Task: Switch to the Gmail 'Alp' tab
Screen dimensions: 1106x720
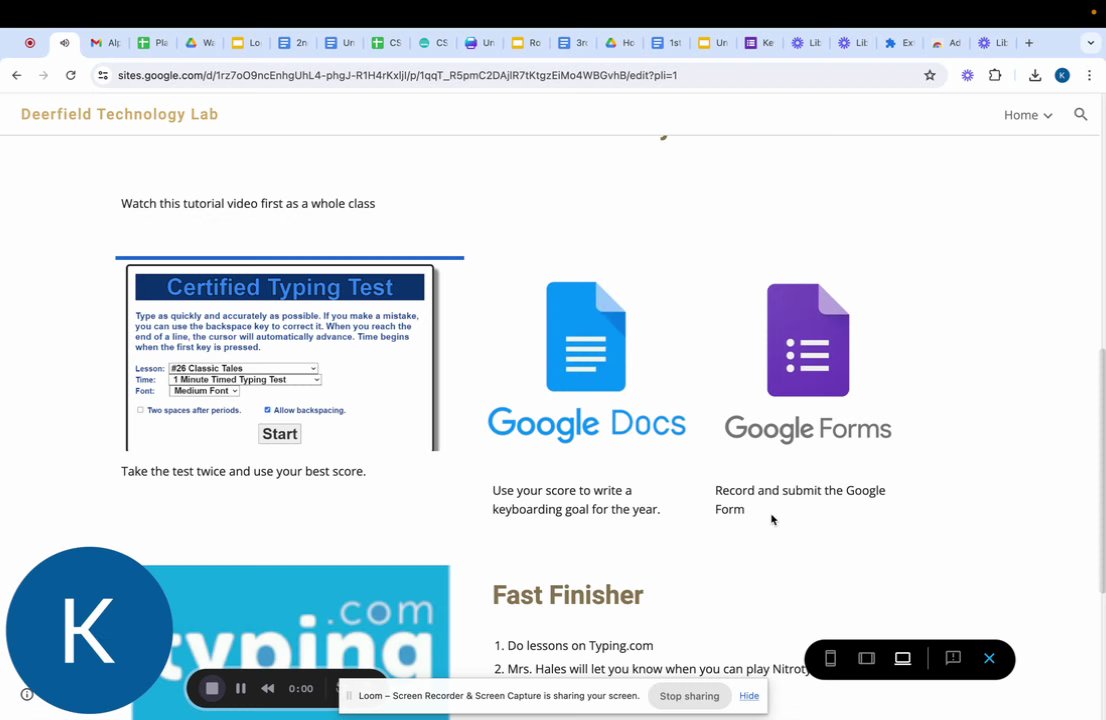Action: point(106,43)
